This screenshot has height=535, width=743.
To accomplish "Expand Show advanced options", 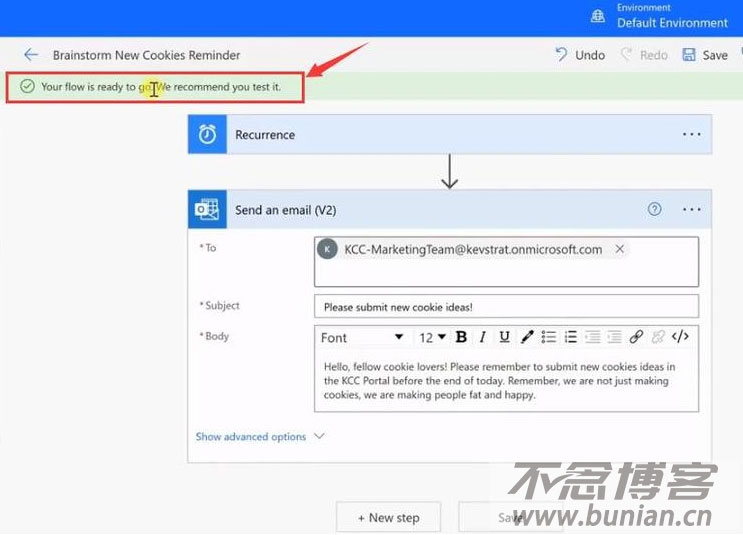I will (x=251, y=436).
